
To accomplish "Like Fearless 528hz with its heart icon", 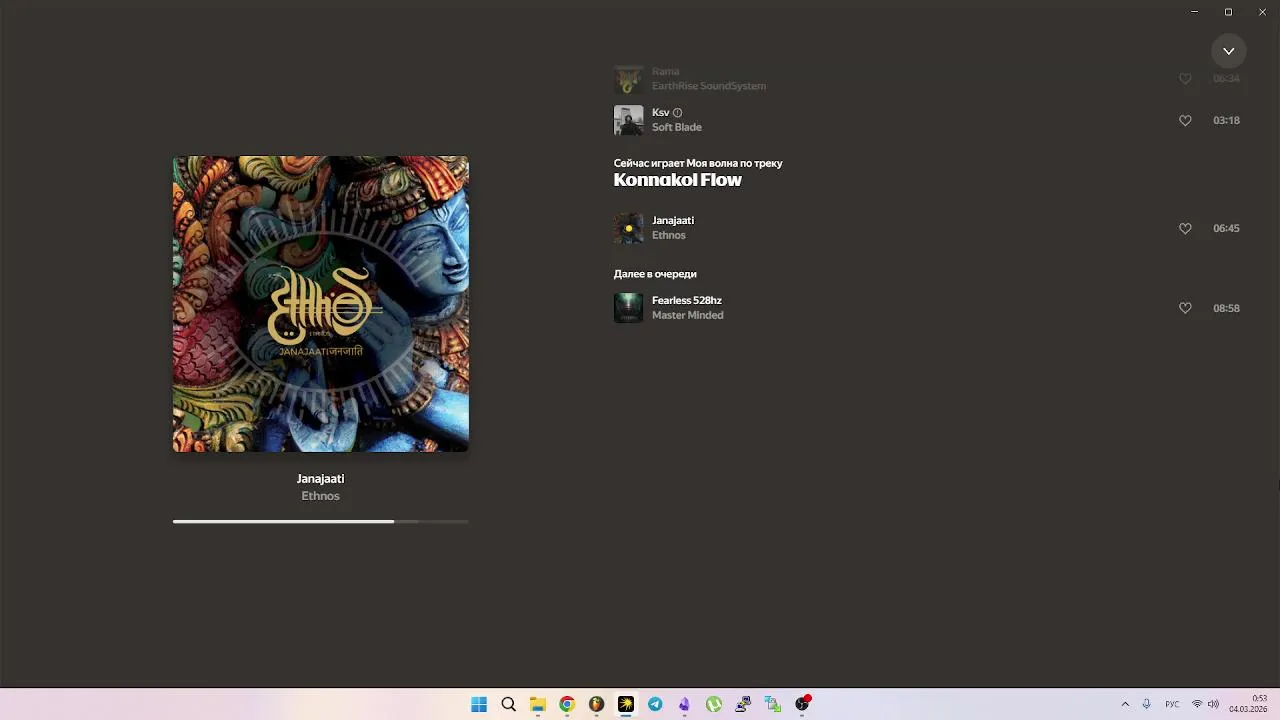I will [1185, 308].
